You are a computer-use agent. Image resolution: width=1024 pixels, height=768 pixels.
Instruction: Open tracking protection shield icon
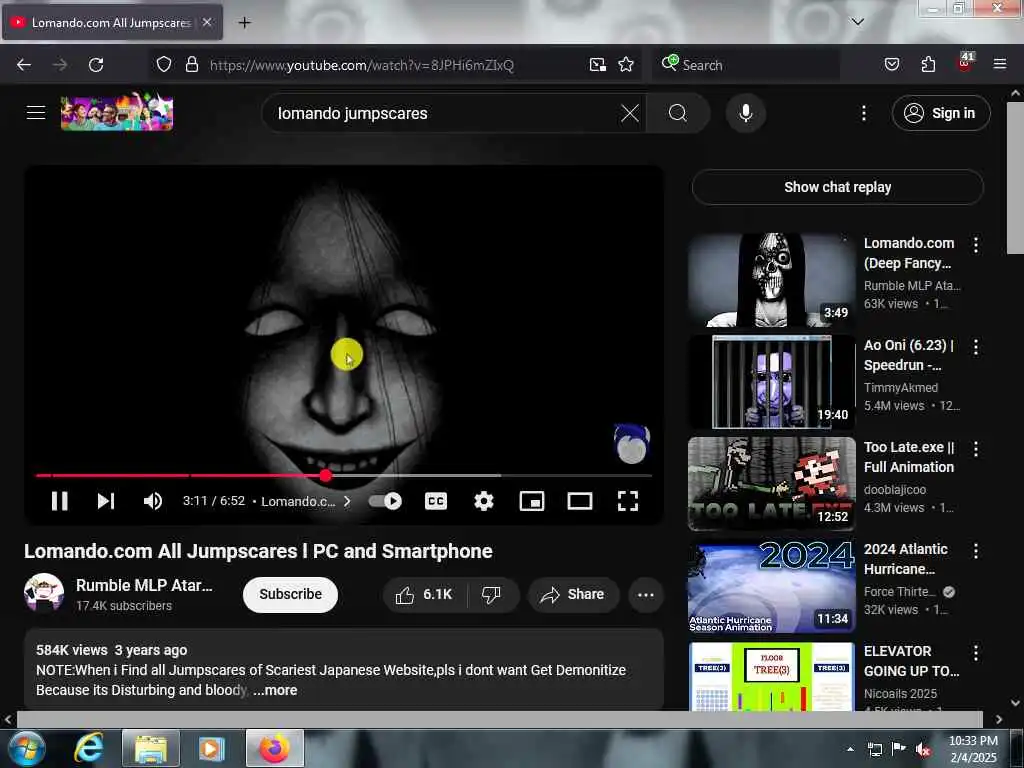[164, 65]
